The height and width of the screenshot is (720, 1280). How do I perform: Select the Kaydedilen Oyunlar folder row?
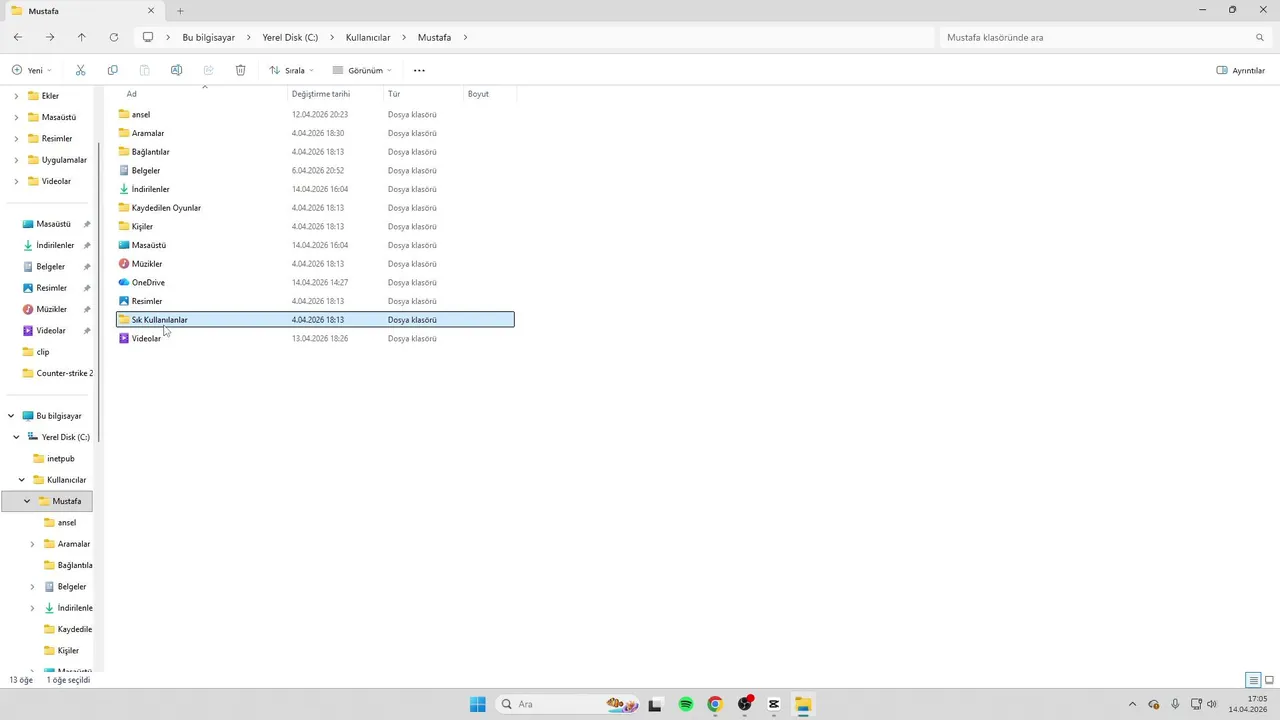coord(315,208)
